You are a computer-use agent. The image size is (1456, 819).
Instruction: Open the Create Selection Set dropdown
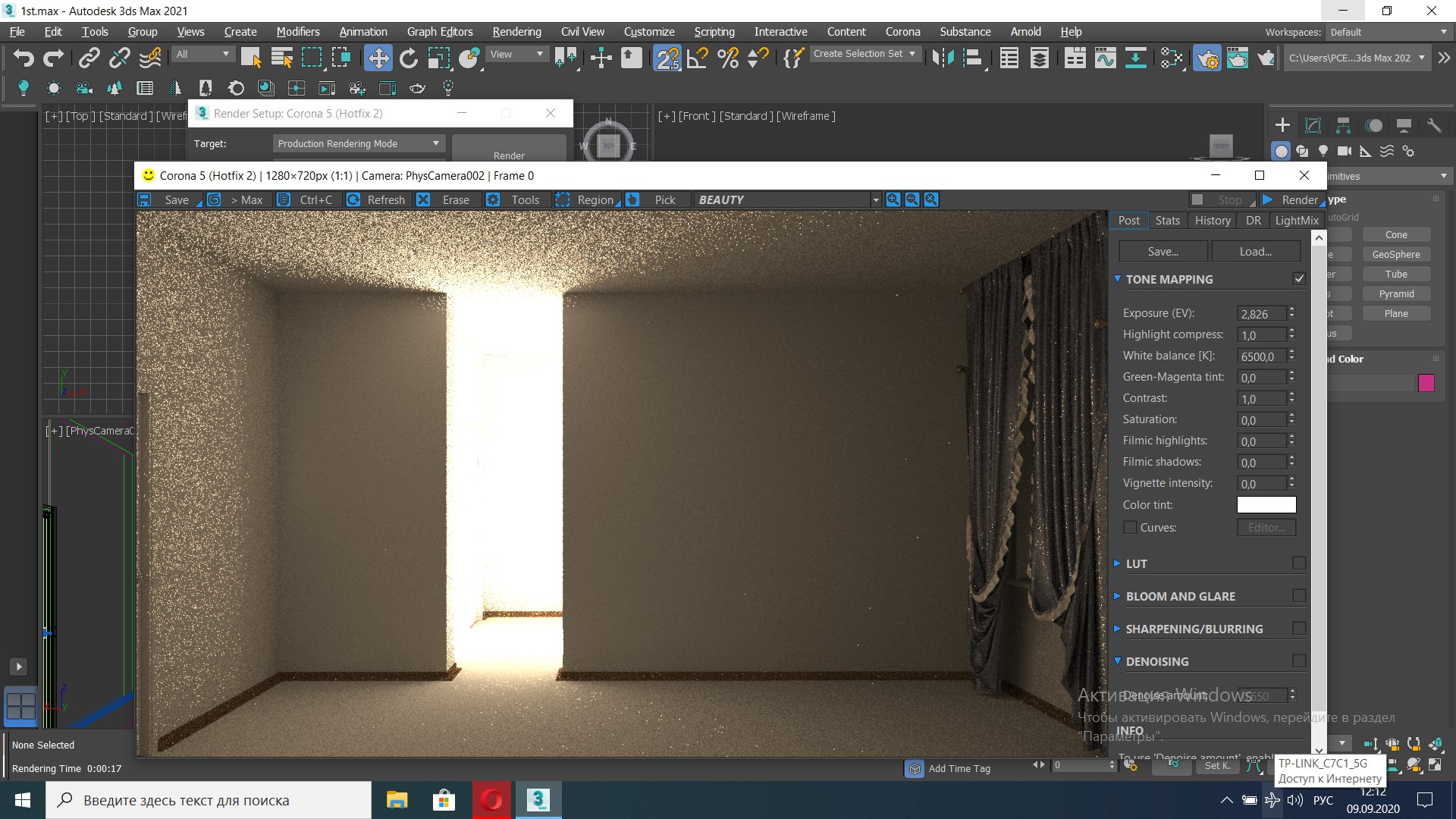(x=864, y=54)
